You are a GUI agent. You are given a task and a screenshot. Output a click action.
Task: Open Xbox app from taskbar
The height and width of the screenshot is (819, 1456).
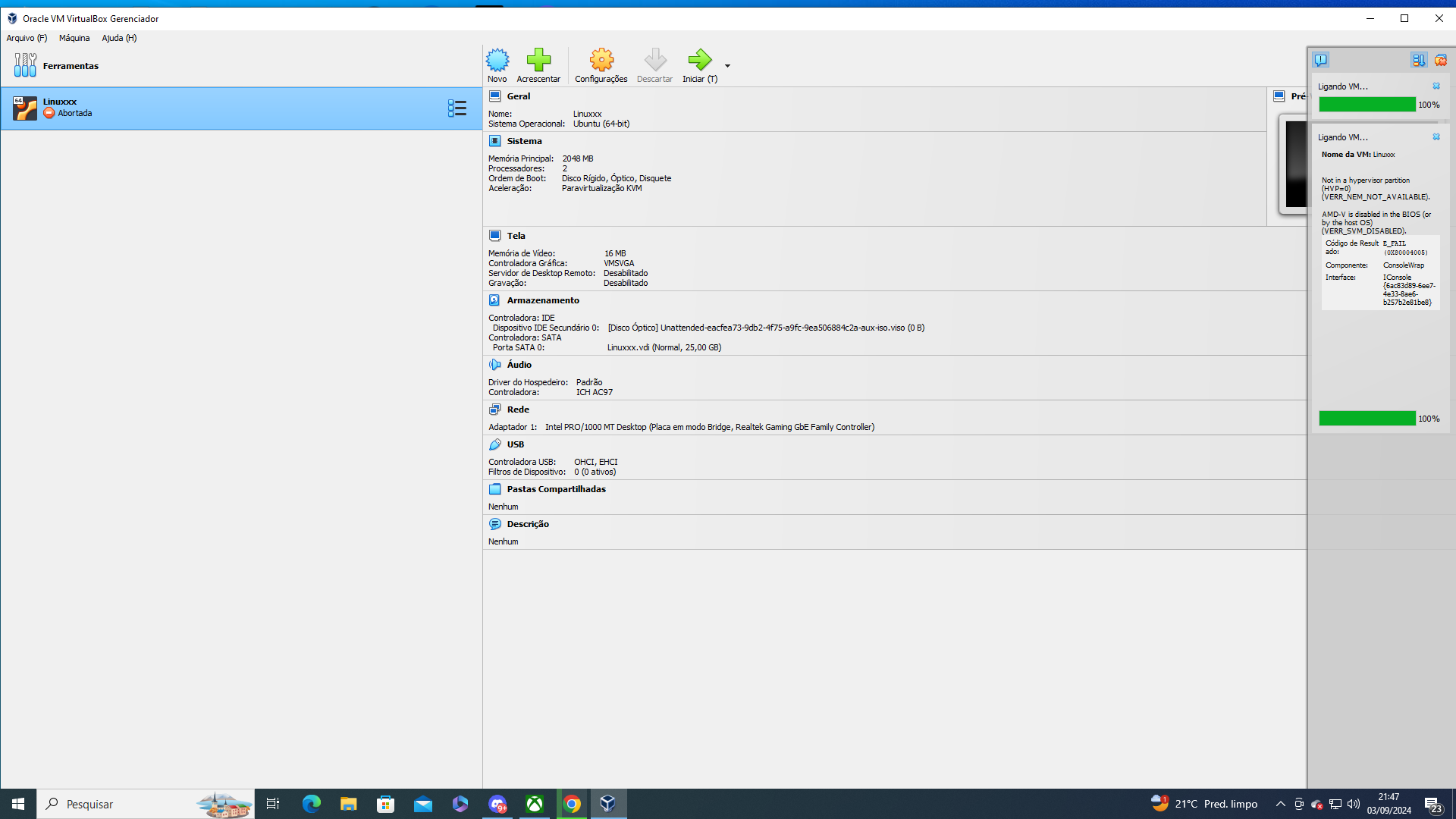point(535,804)
